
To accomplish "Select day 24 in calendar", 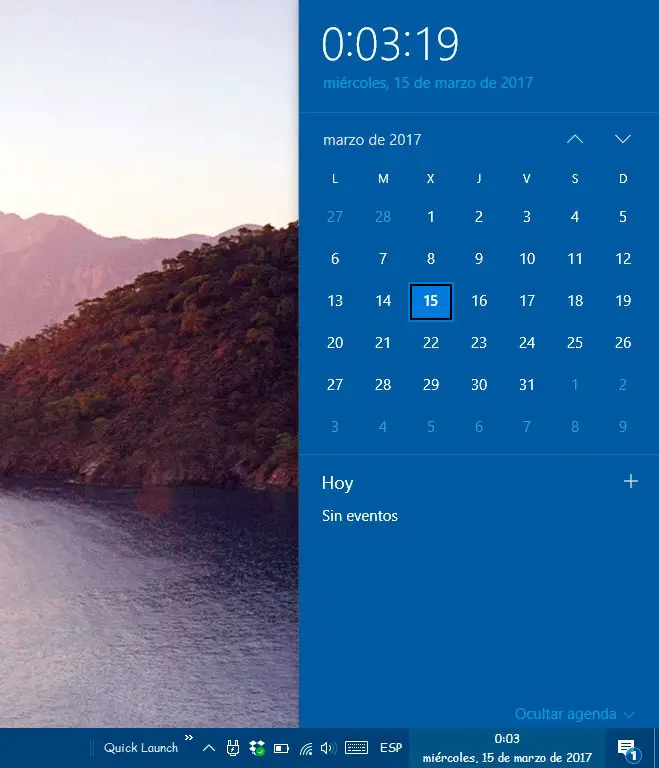I will (x=527, y=343).
